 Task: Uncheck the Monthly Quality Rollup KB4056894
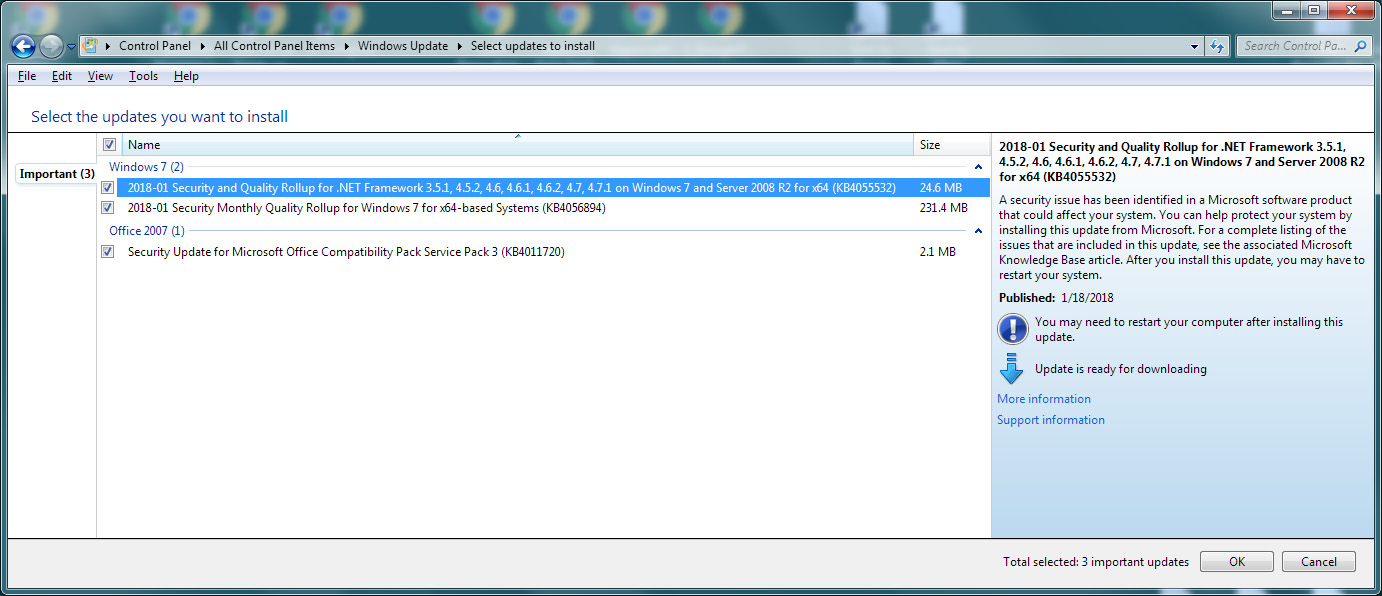point(108,208)
